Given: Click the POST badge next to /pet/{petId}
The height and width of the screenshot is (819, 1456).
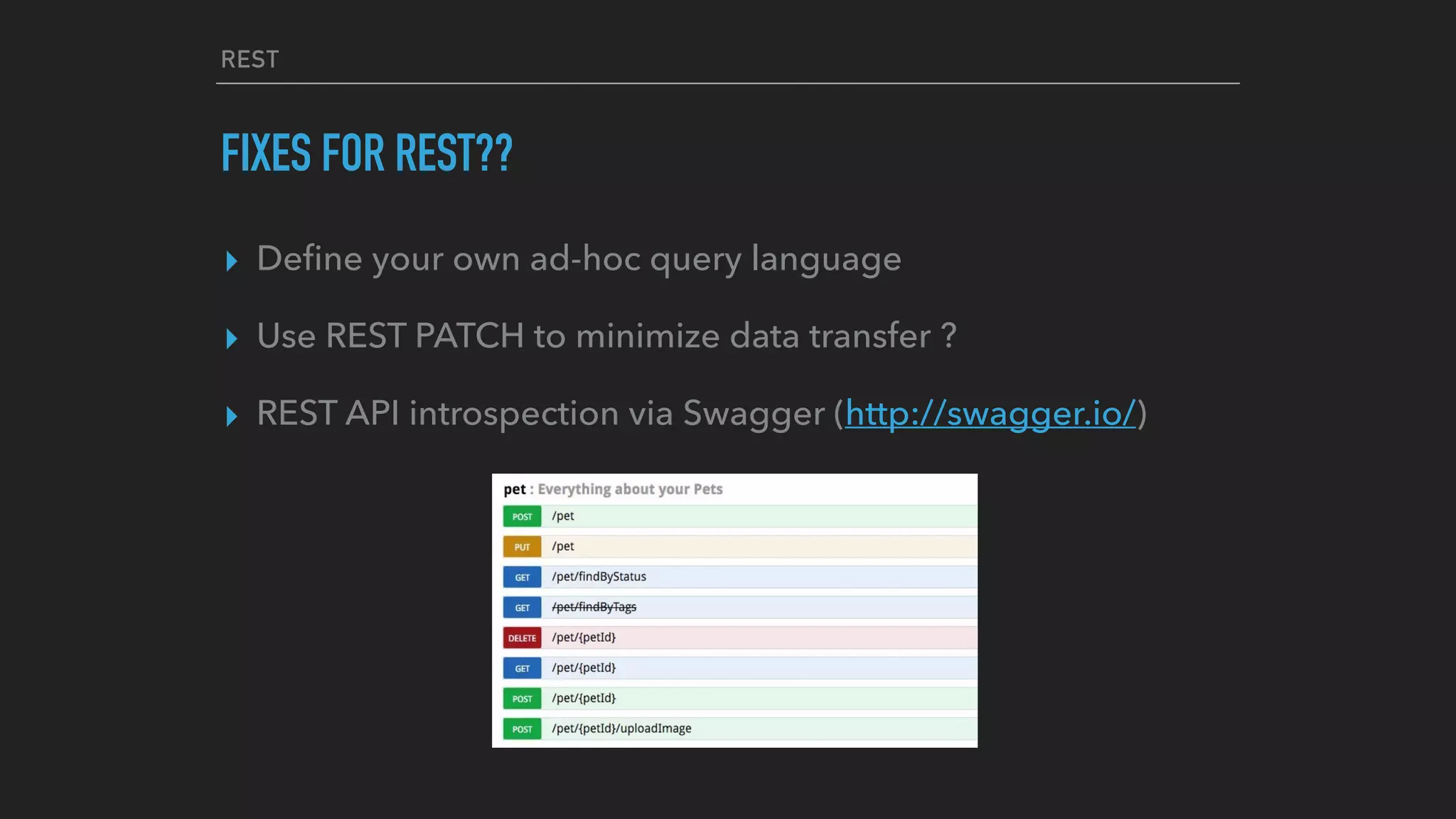Looking at the screenshot, I should [522, 699].
